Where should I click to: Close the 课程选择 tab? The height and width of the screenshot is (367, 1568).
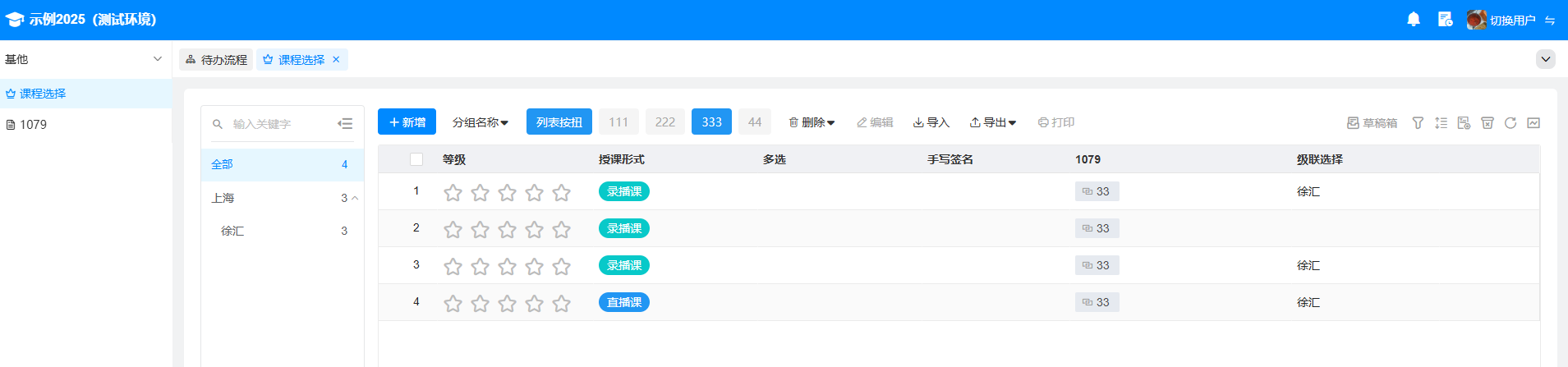(x=336, y=59)
